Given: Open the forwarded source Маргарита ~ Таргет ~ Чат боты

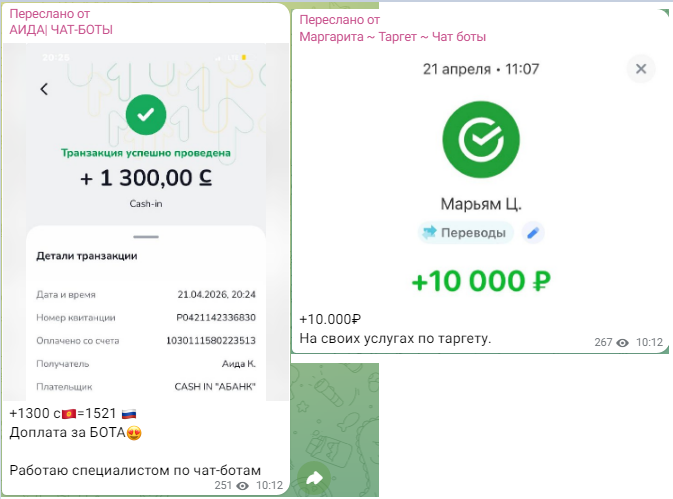Looking at the screenshot, I should click(392, 37).
